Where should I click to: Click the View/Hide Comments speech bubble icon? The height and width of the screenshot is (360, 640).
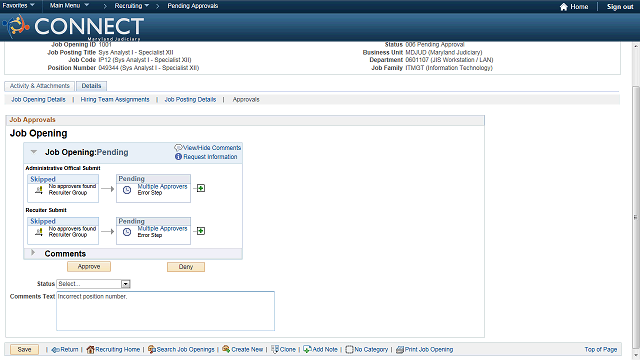(178, 147)
